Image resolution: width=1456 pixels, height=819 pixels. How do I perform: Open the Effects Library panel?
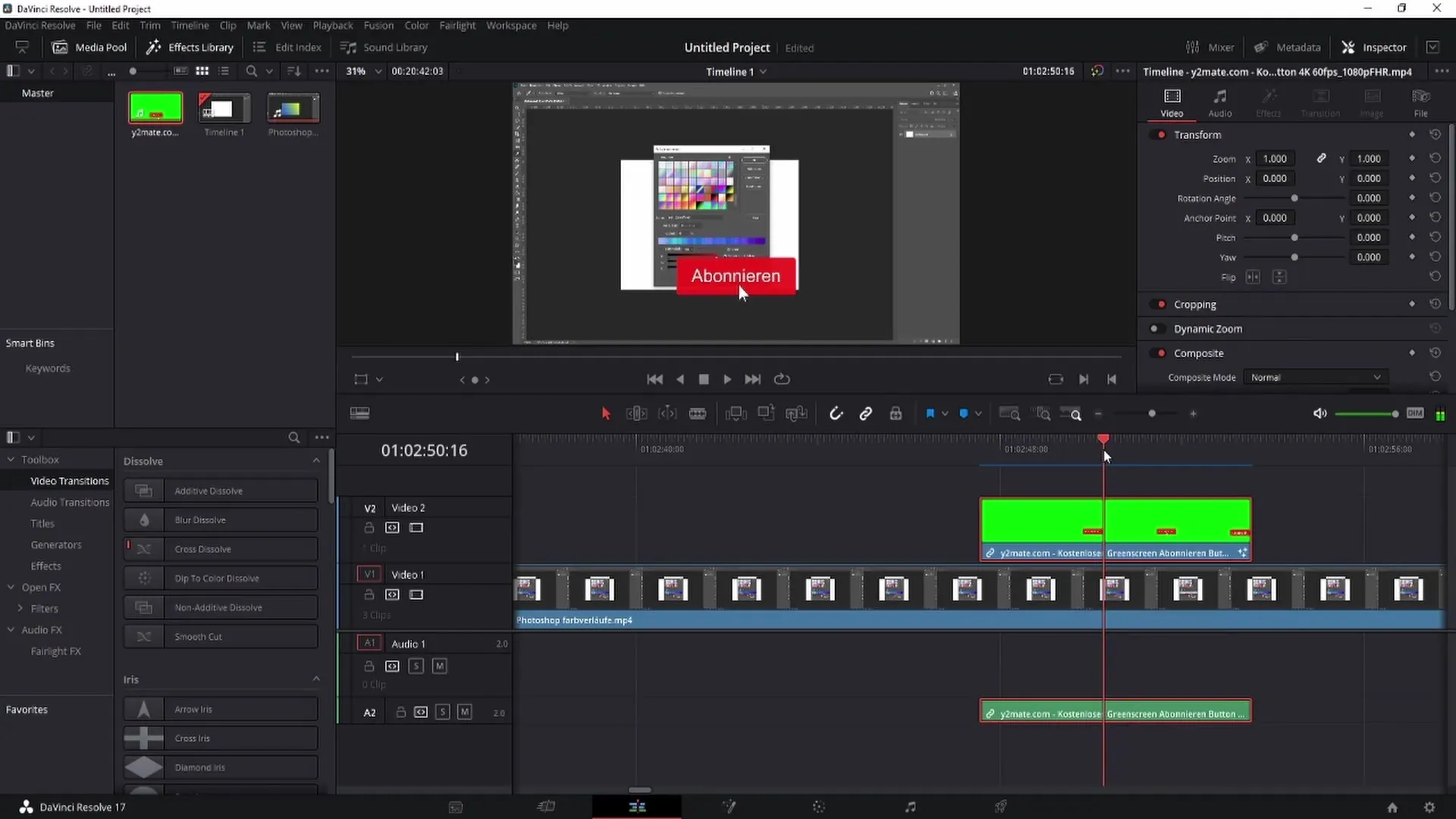pyautogui.click(x=190, y=47)
